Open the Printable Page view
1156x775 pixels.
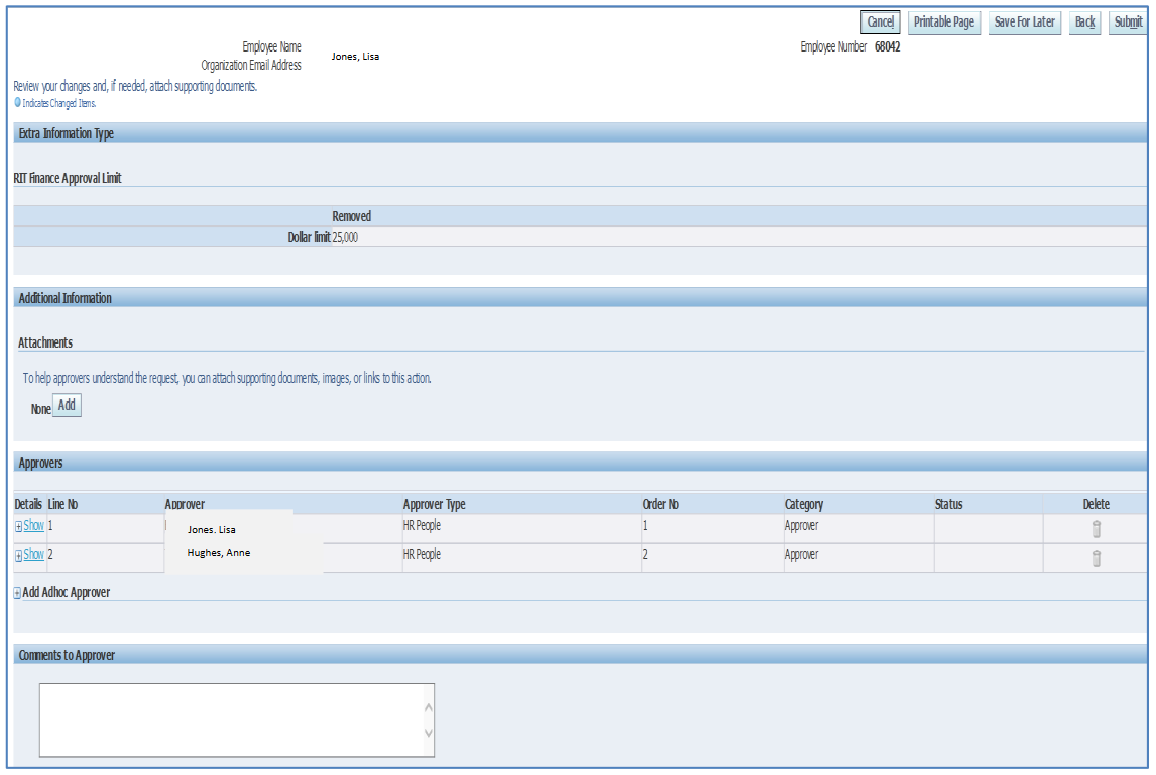click(x=943, y=22)
